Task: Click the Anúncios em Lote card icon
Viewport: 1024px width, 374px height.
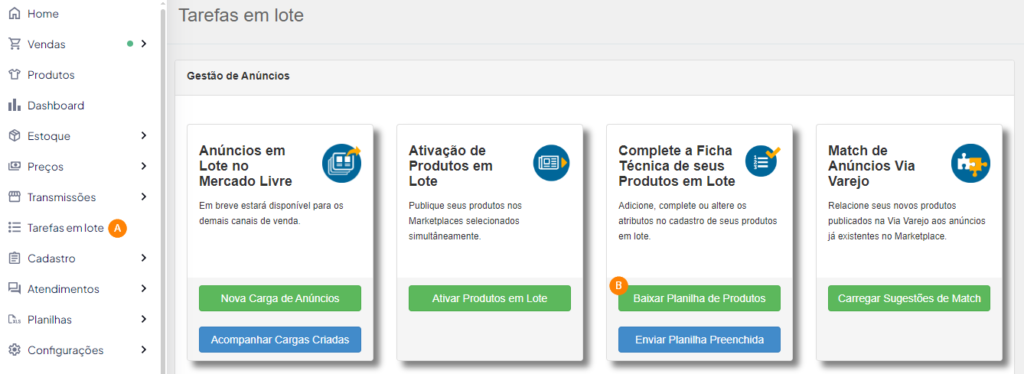Action: (x=341, y=163)
